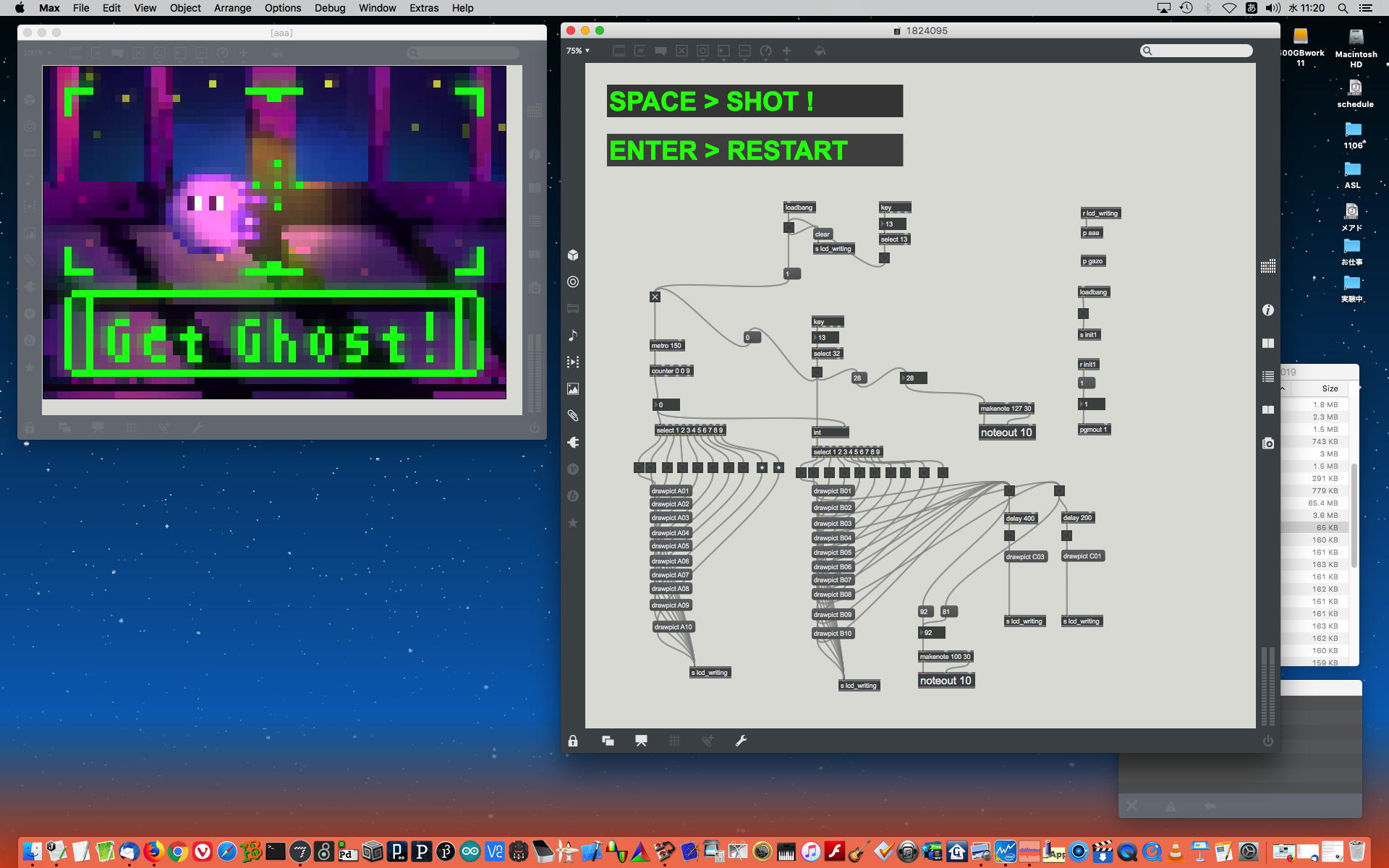Click bang button above delay 400
This screenshot has width=1389, height=868.
[1009, 490]
